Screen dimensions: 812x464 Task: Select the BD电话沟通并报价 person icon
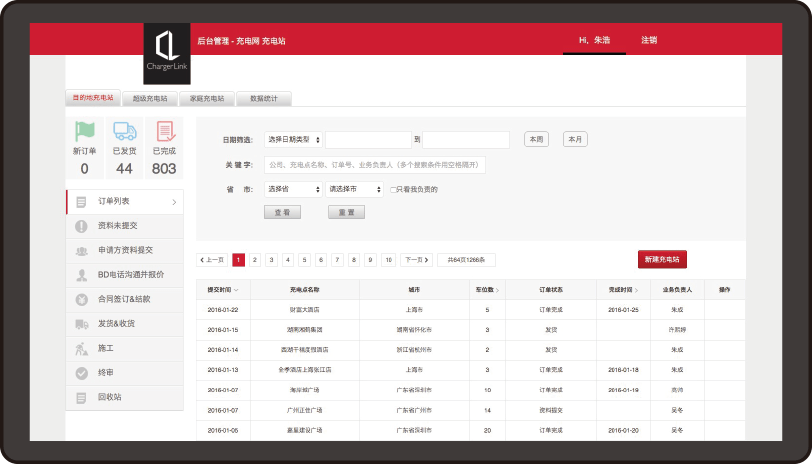click(81, 275)
